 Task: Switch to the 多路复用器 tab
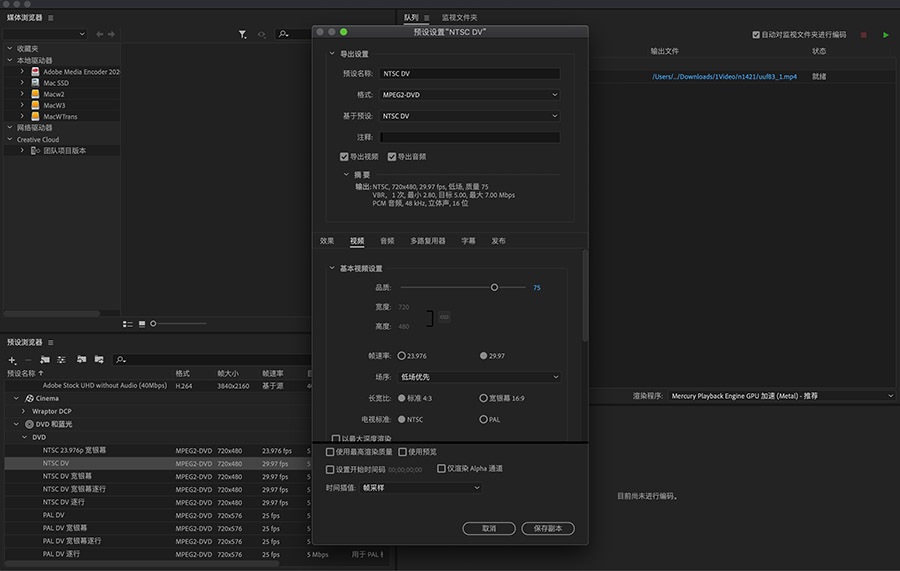[x=428, y=241]
